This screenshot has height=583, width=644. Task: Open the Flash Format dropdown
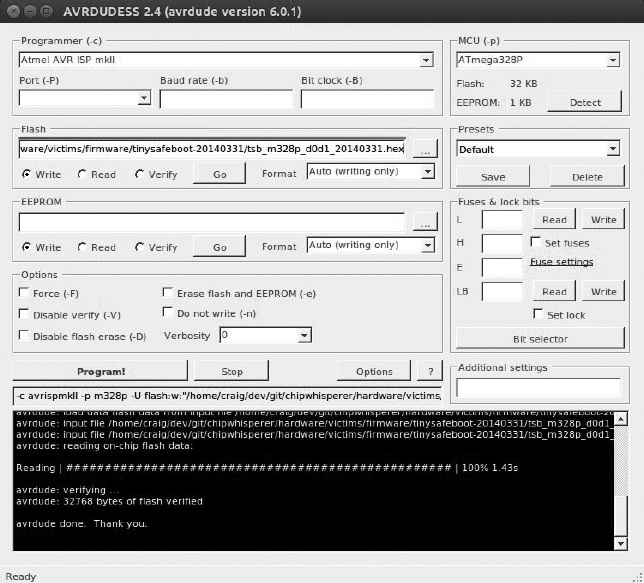pyautogui.click(x=428, y=171)
